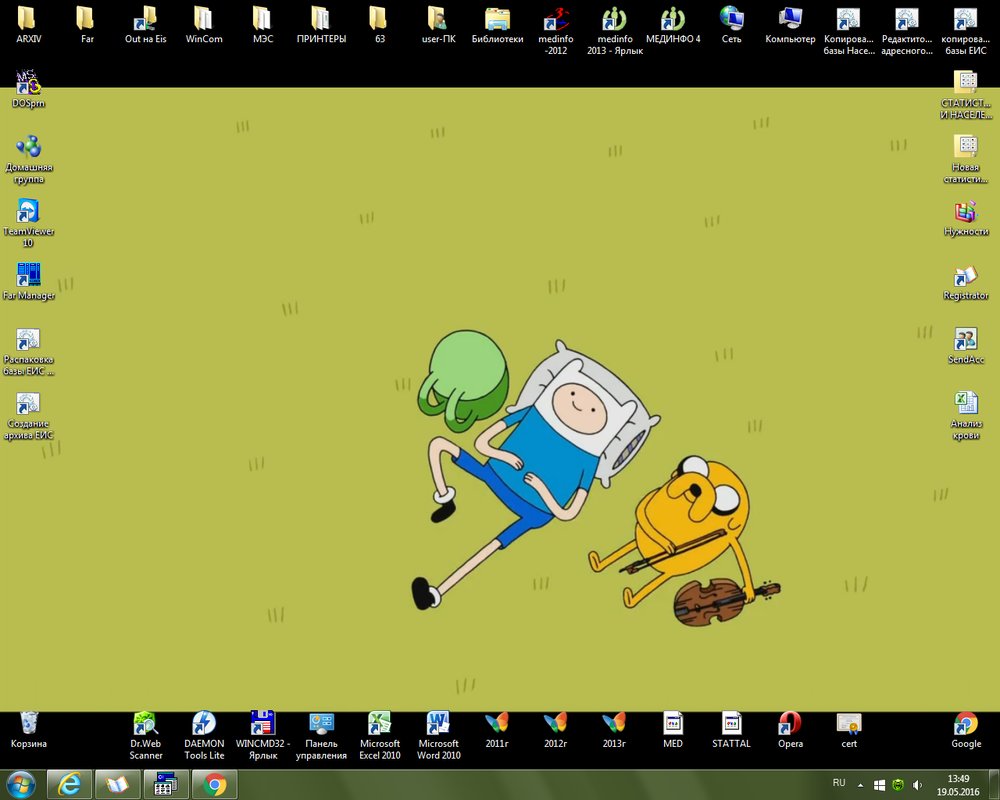The height and width of the screenshot is (800, 1000).
Task: Select Копирова... базы Насе... shortcut
Action: [849, 31]
